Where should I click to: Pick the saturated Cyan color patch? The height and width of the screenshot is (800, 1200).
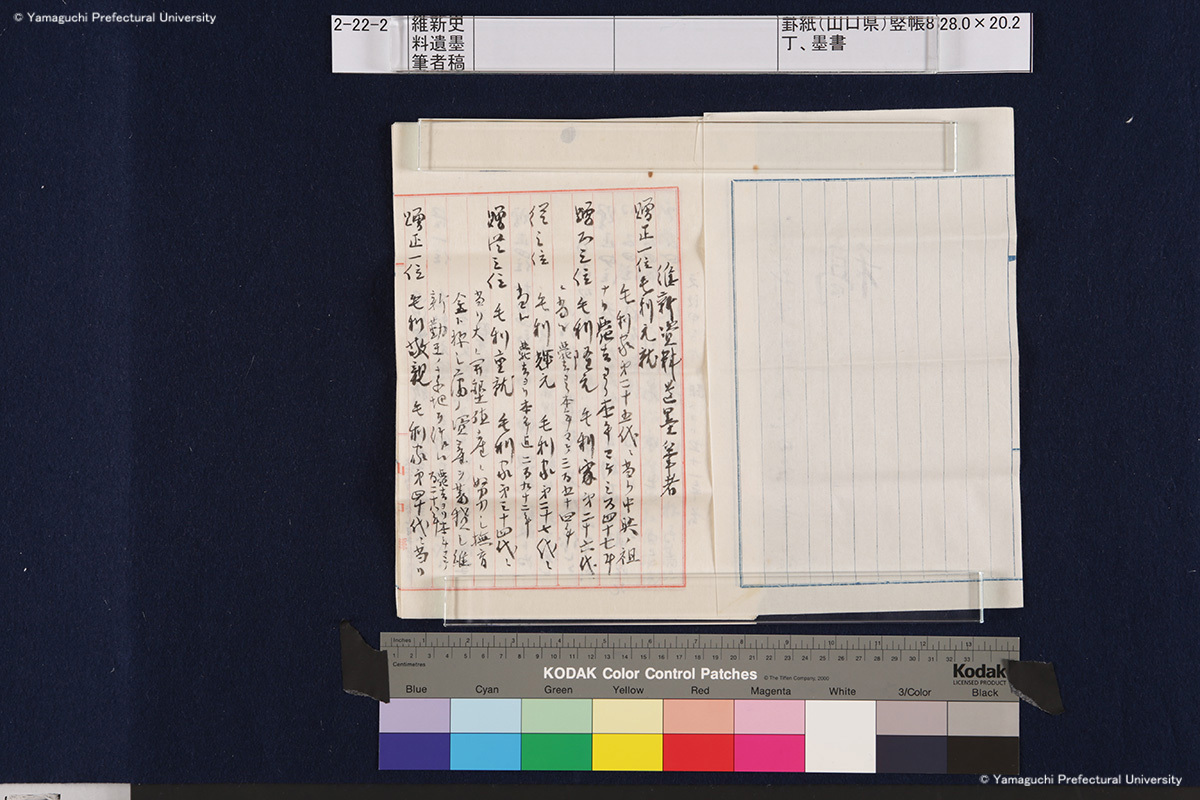click(x=485, y=752)
